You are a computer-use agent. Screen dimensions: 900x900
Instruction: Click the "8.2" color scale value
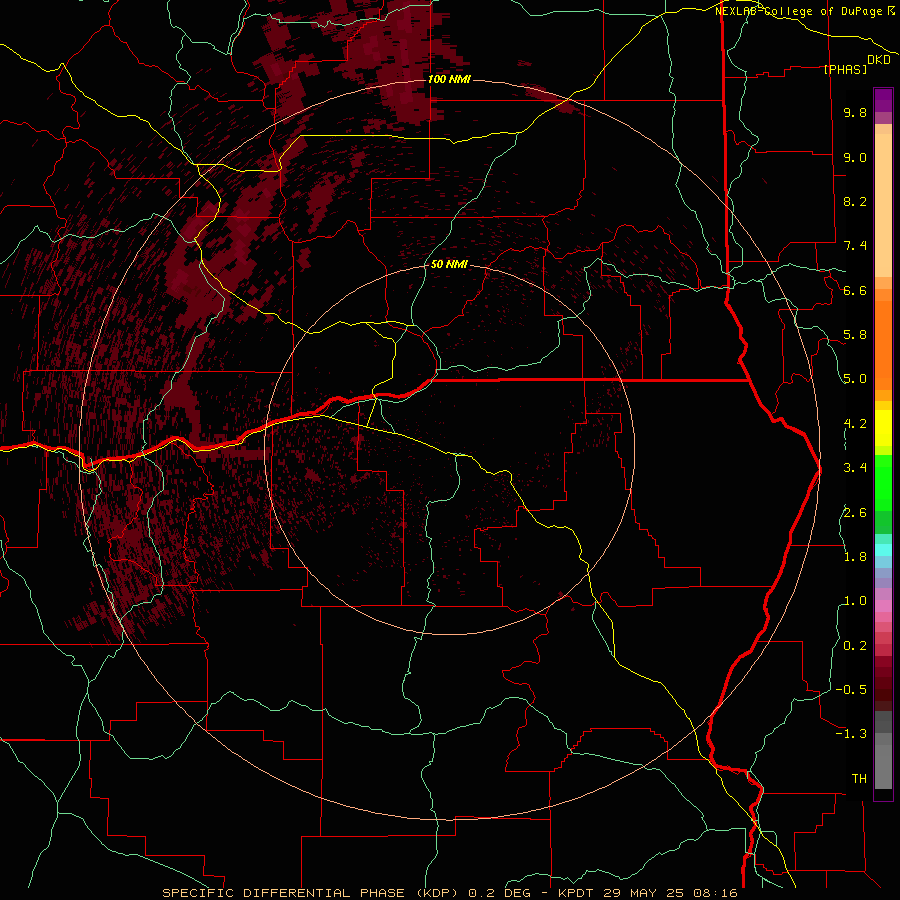(855, 201)
